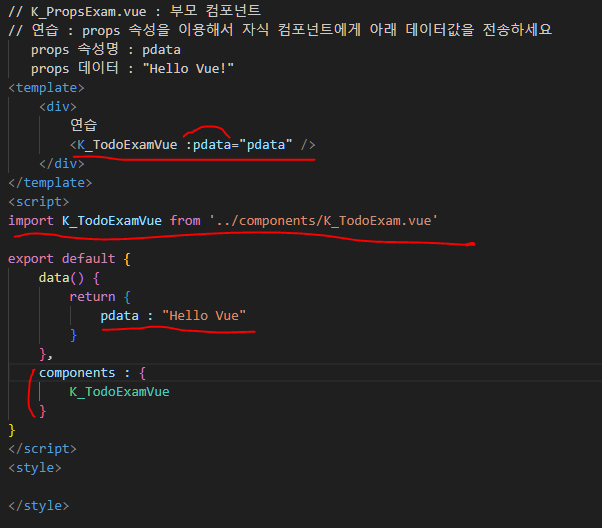Click the closing </template> tag
The width and height of the screenshot is (602, 528).
(x=50, y=182)
